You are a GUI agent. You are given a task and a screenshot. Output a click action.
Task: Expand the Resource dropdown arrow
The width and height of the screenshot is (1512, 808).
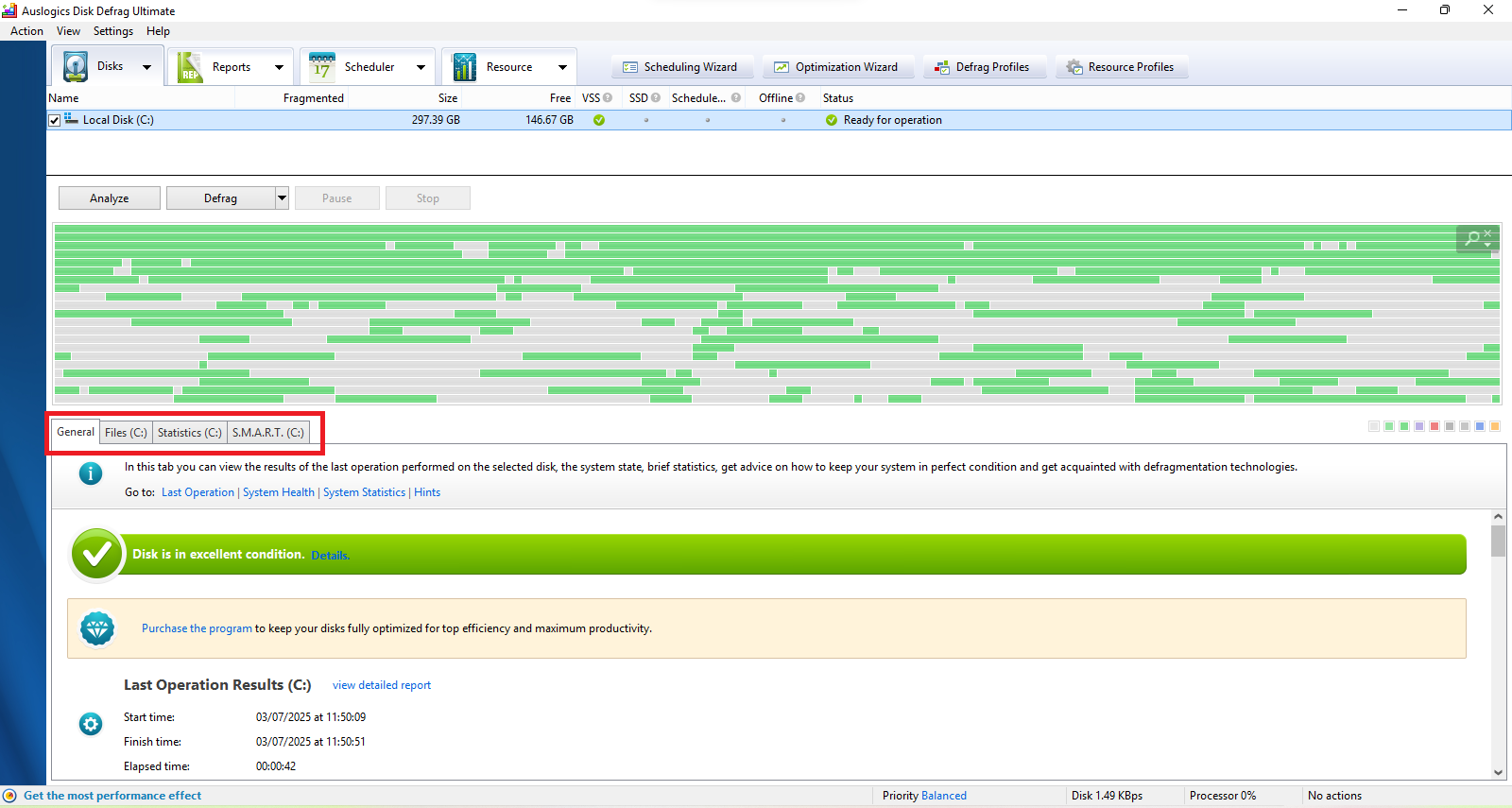click(x=562, y=67)
